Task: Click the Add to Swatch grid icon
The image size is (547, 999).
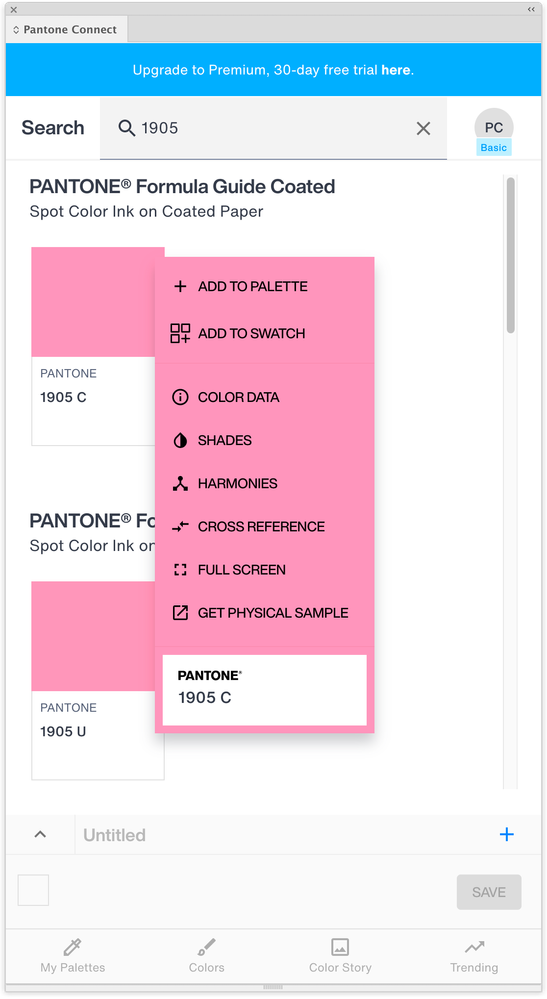Action: (x=180, y=333)
